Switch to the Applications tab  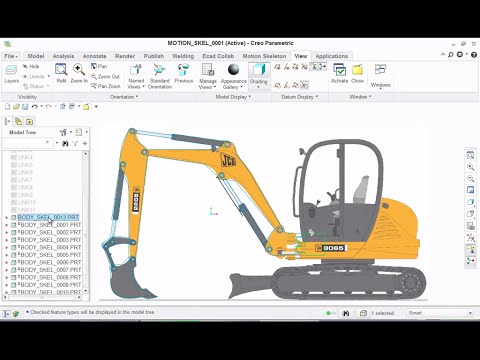pos(332,56)
